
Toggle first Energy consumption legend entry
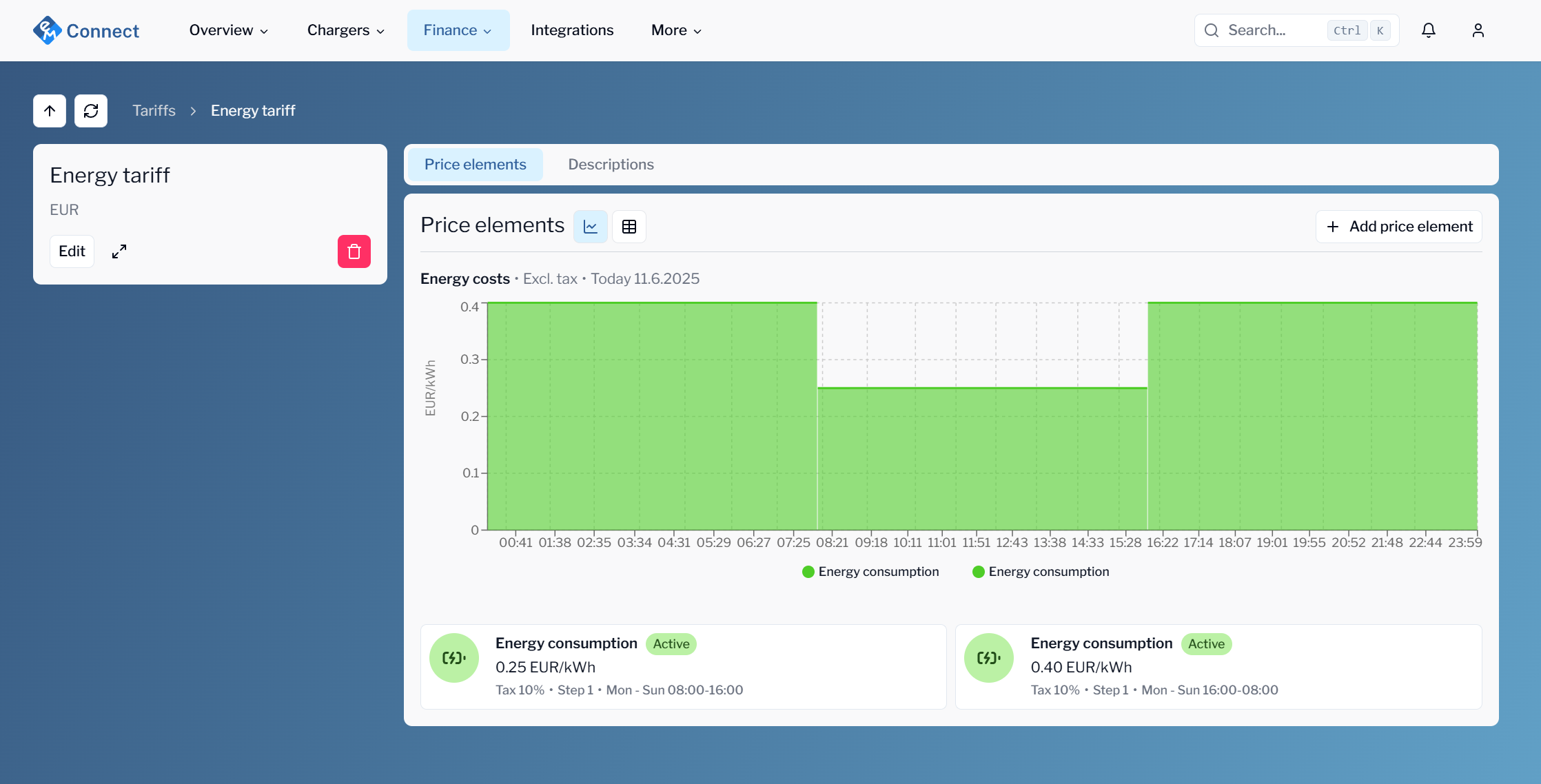click(x=870, y=572)
